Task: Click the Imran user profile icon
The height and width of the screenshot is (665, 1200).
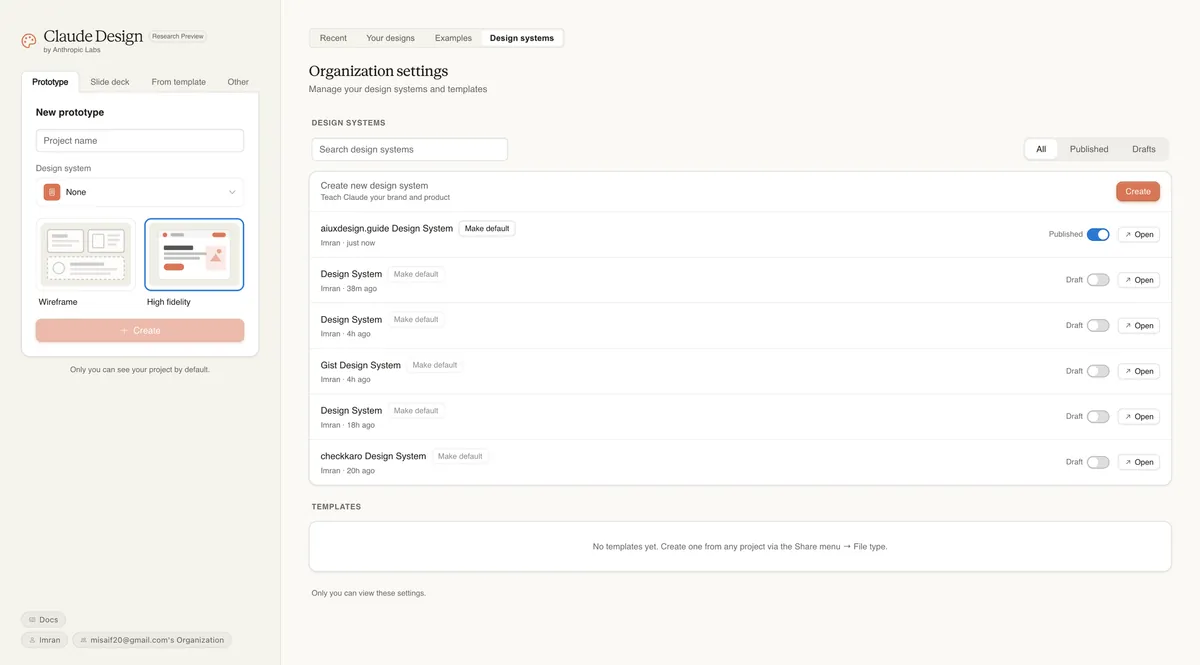Action: [x=32, y=640]
